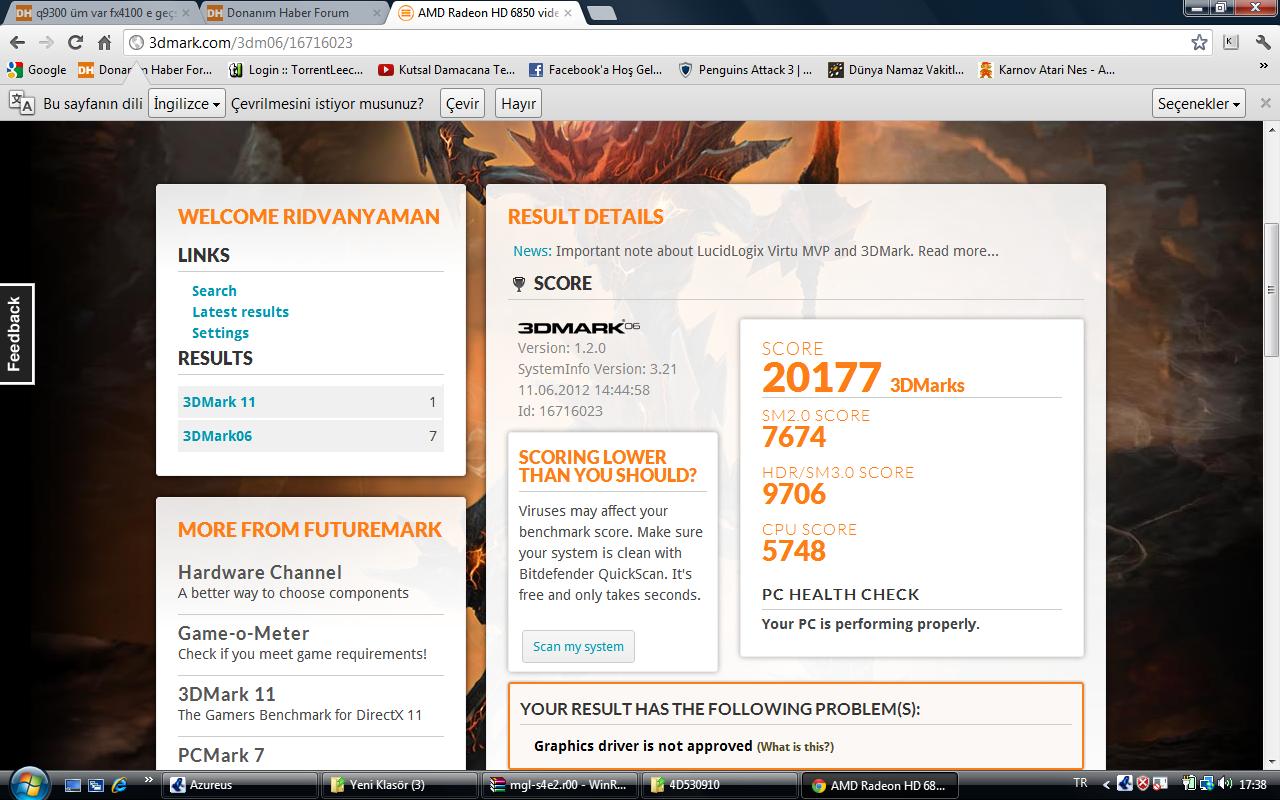Open Penguins Attack 3 bookmark
The width and height of the screenshot is (1280, 800).
746,70
